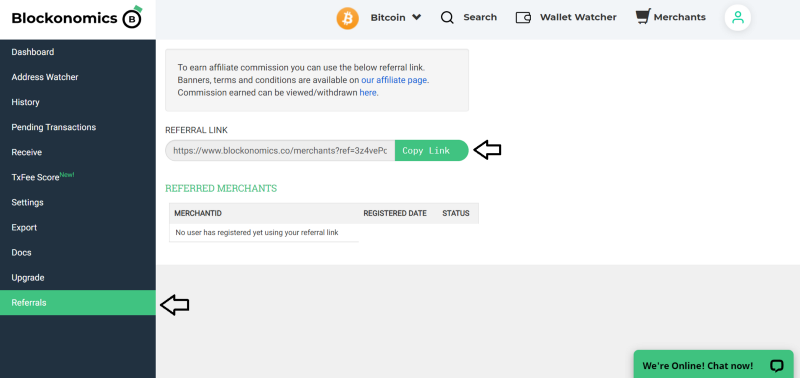Open the 'We're Online! Chat now!' widget
Screen dimensions: 800x378
[x=713, y=365]
